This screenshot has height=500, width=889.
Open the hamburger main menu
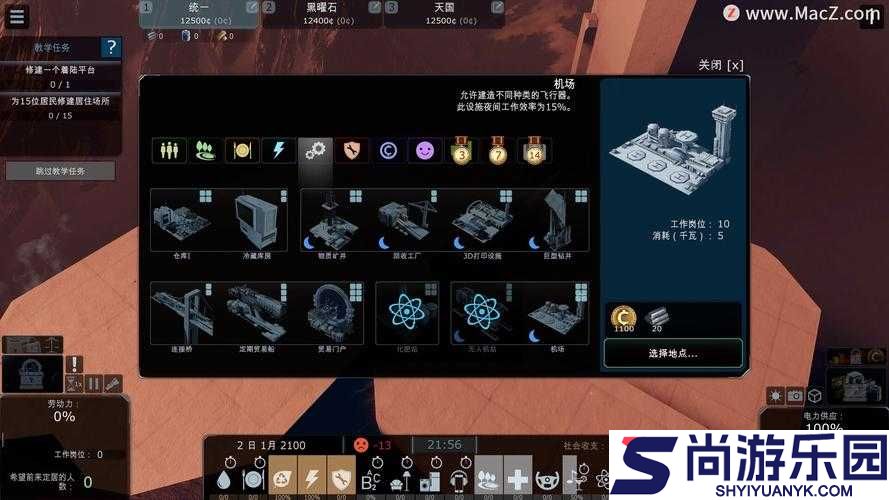[x=16, y=16]
